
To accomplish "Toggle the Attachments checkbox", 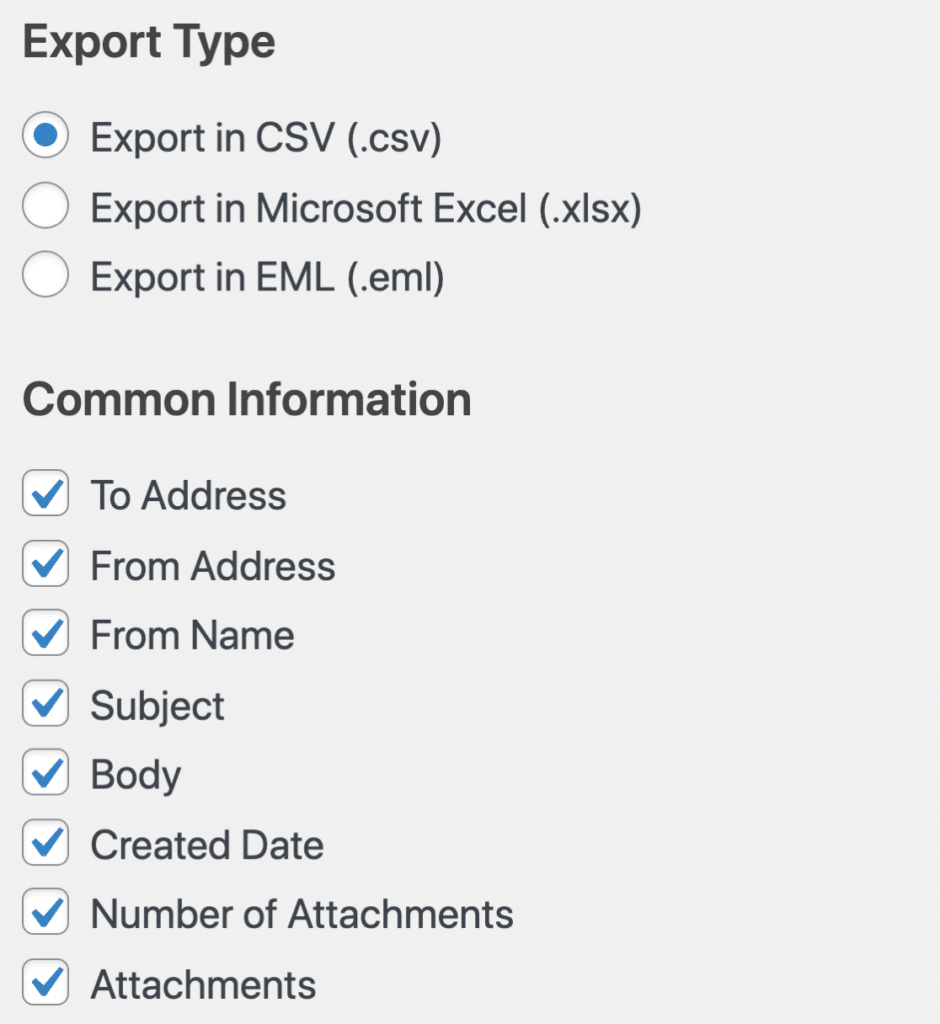I will click(x=45, y=982).
